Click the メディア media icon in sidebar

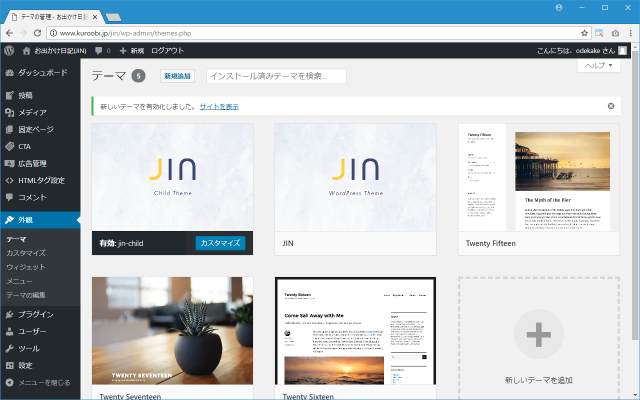tap(10, 113)
